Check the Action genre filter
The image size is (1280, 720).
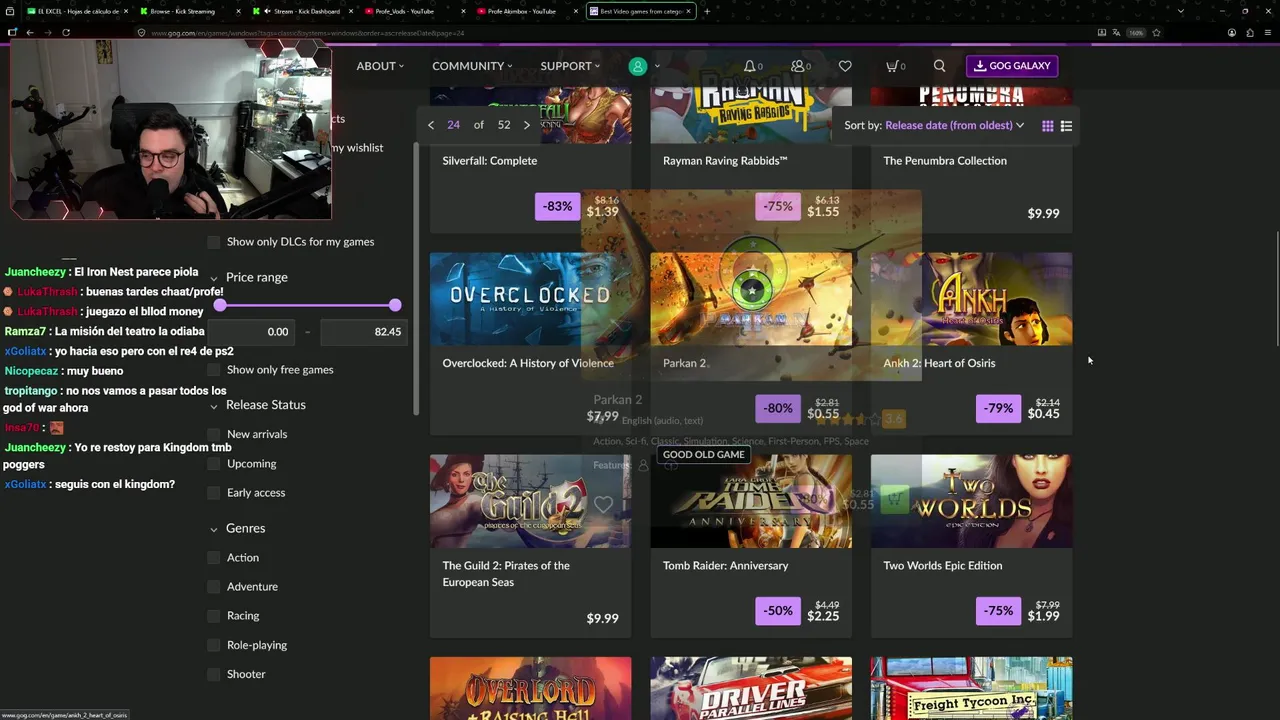tap(213, 558)
